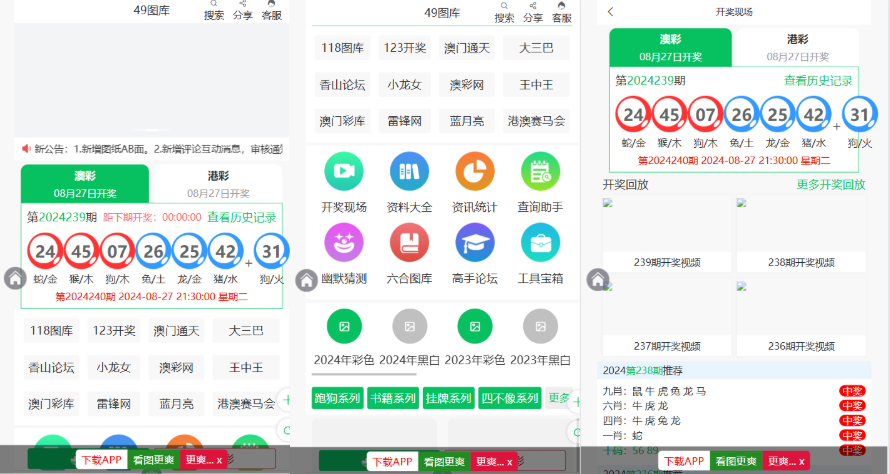Select the 2024年彩色 gallery icon
This screenshot has width=890, height=474.
tap(344, 326)
